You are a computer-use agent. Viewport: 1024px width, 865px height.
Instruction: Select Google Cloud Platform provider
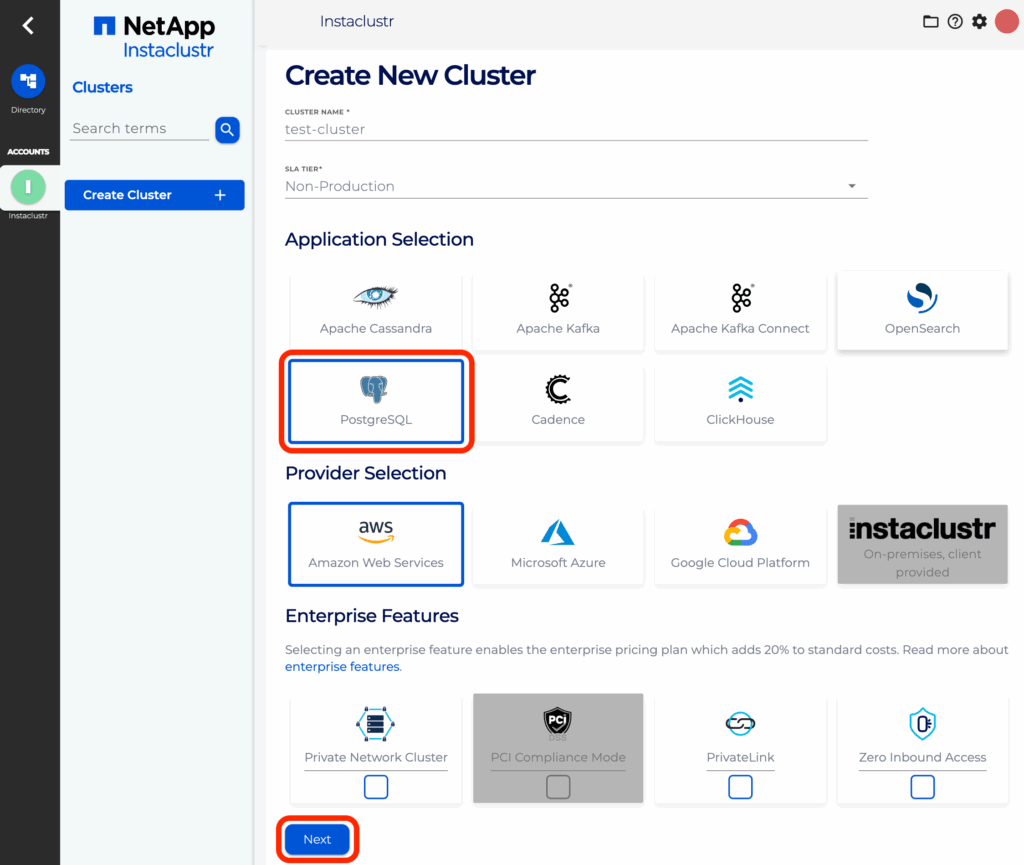(x=740, y=544)
